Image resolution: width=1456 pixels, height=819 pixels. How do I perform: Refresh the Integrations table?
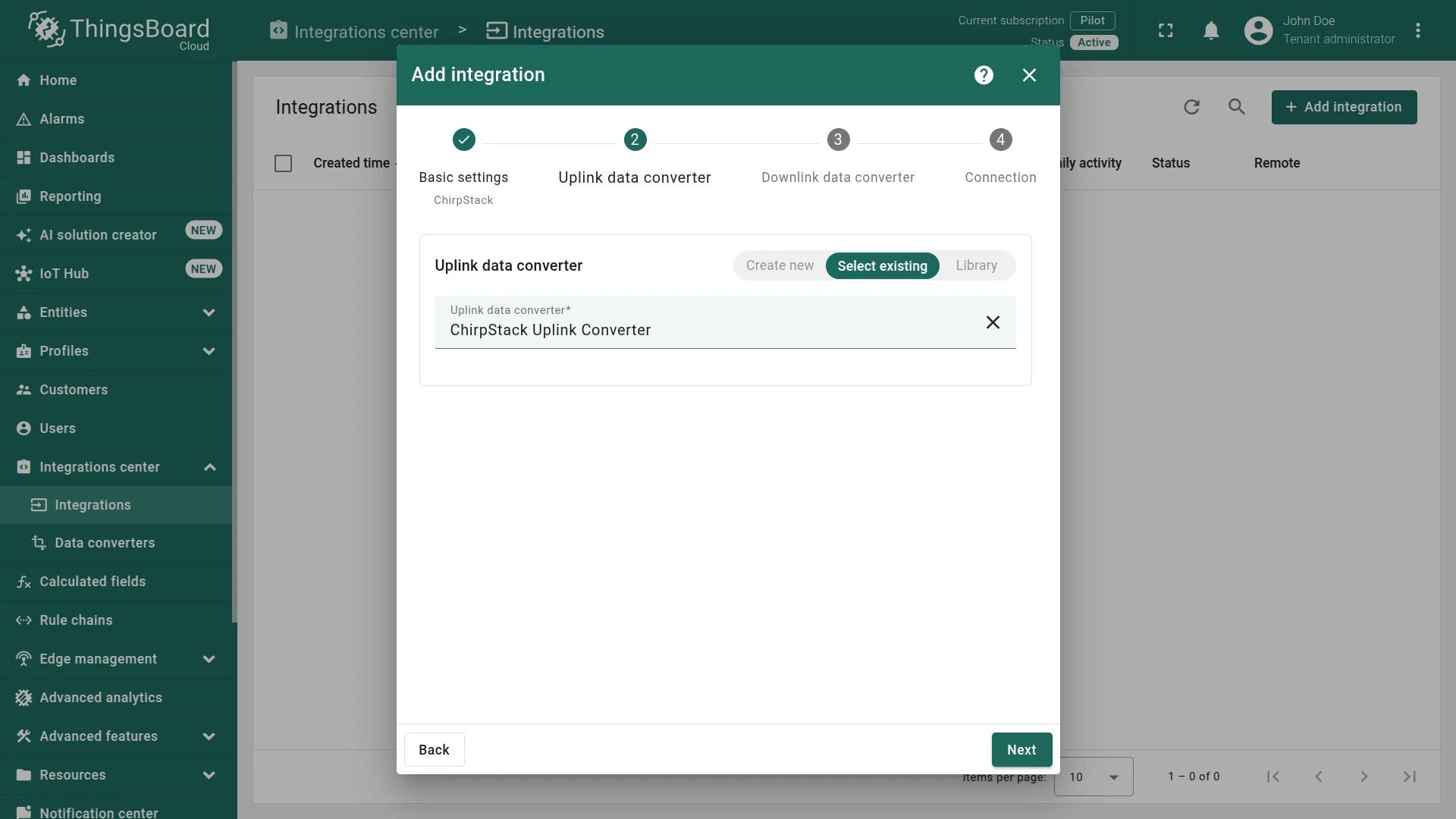[x=1191, y=107]
